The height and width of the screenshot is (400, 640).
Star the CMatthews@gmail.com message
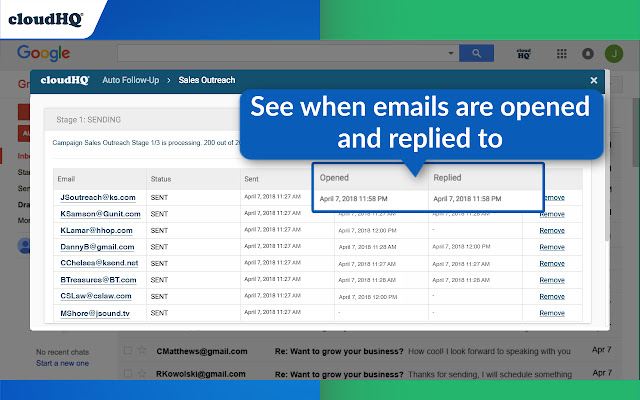pos(142,350)
